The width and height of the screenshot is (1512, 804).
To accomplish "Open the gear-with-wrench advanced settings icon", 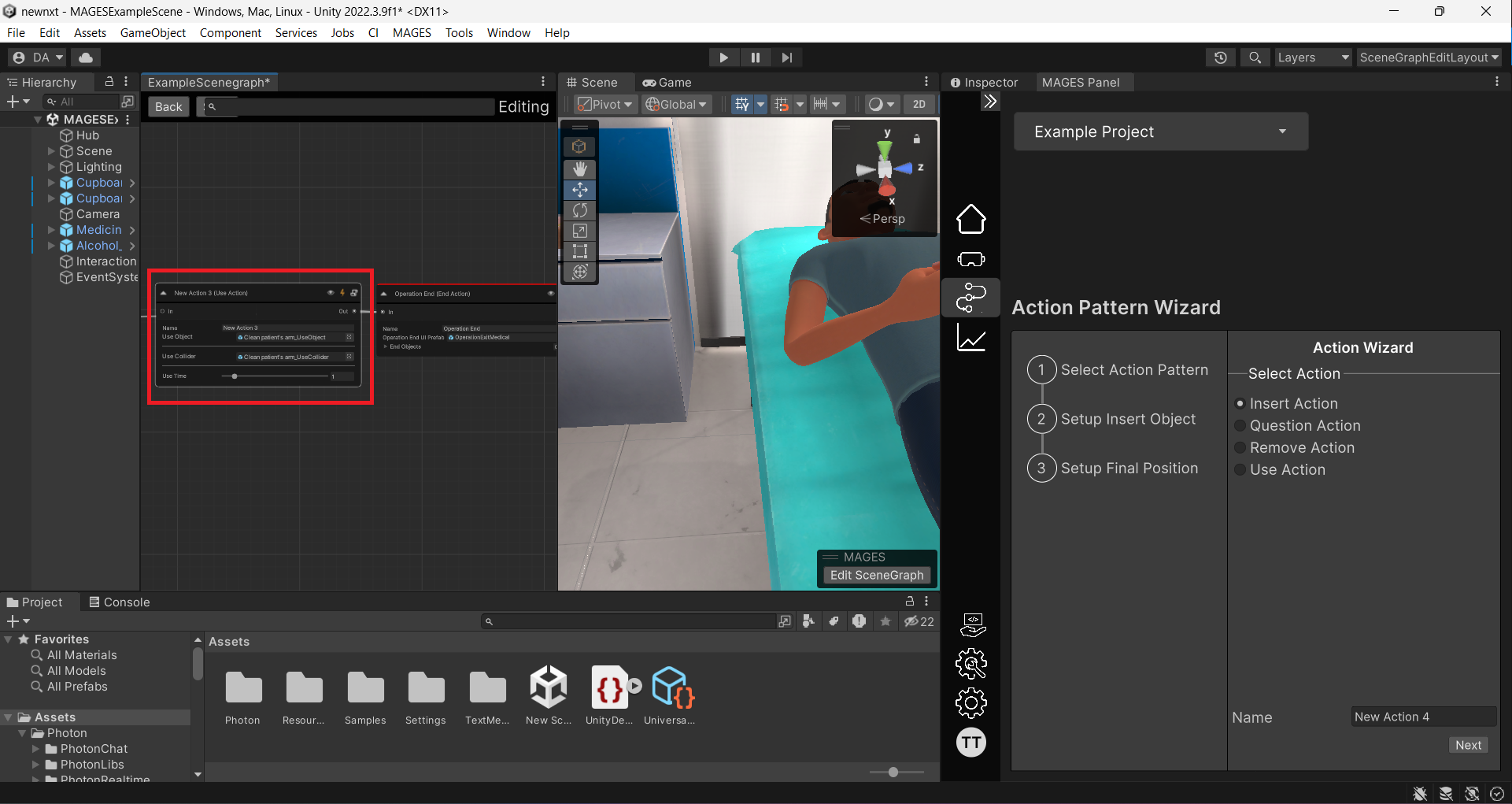I will [971, 664].
